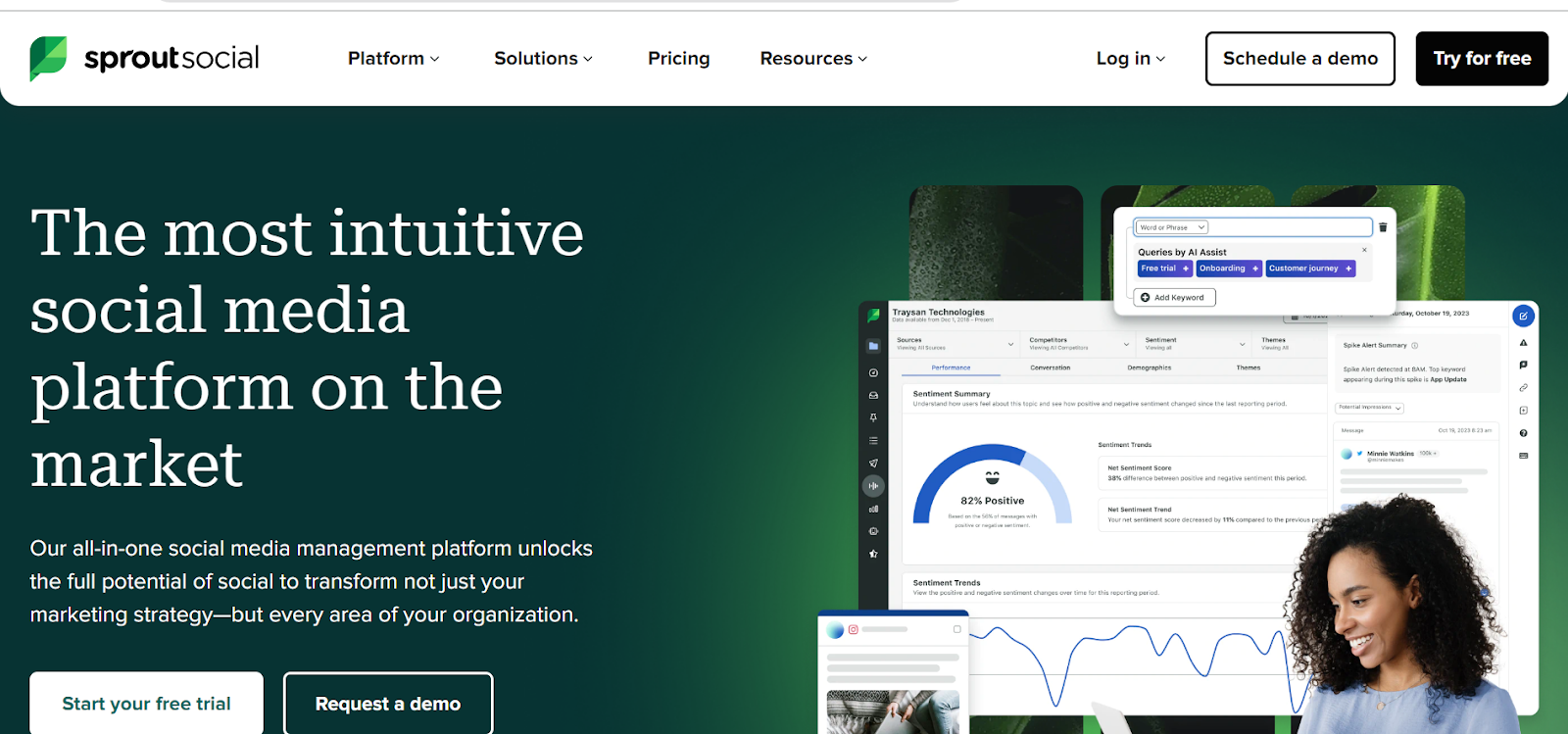The width and height of the screenshot is (1568, 734).
Task: Click the Add Keyword button
Action: [x=1175, y=297]
